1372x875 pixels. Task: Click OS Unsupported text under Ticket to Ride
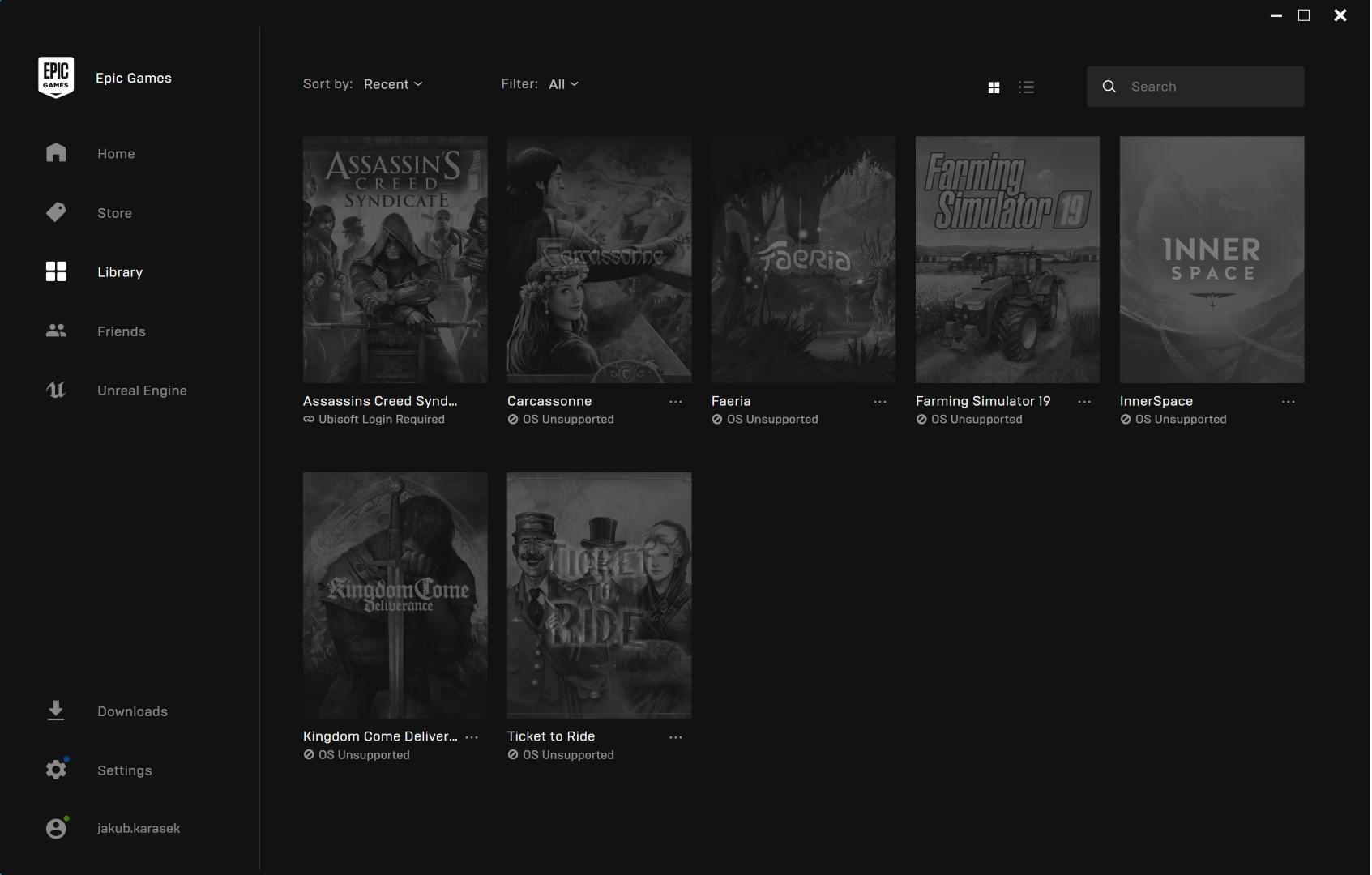pos(568,754)
